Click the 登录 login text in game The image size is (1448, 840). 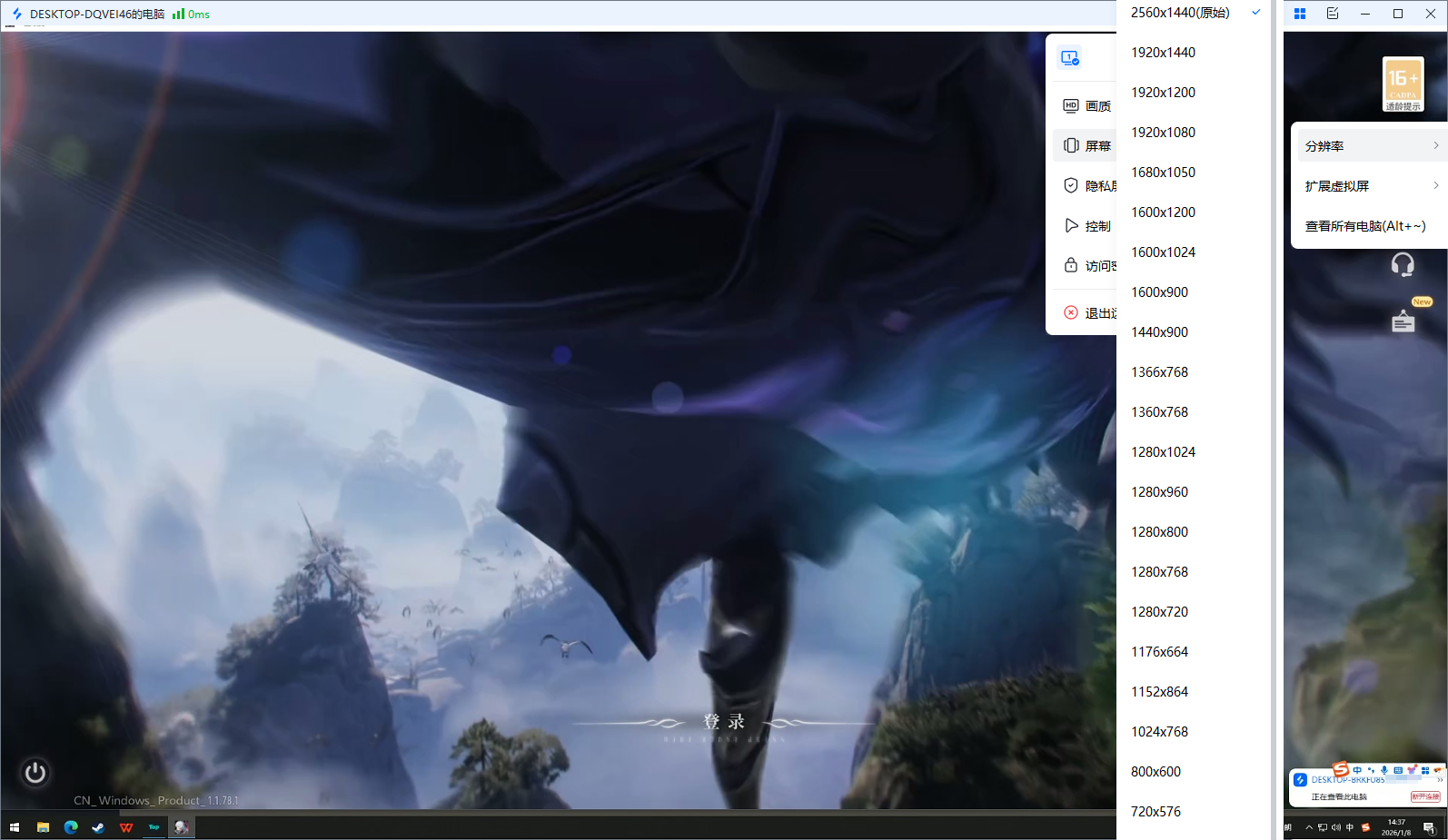(724, 722)
